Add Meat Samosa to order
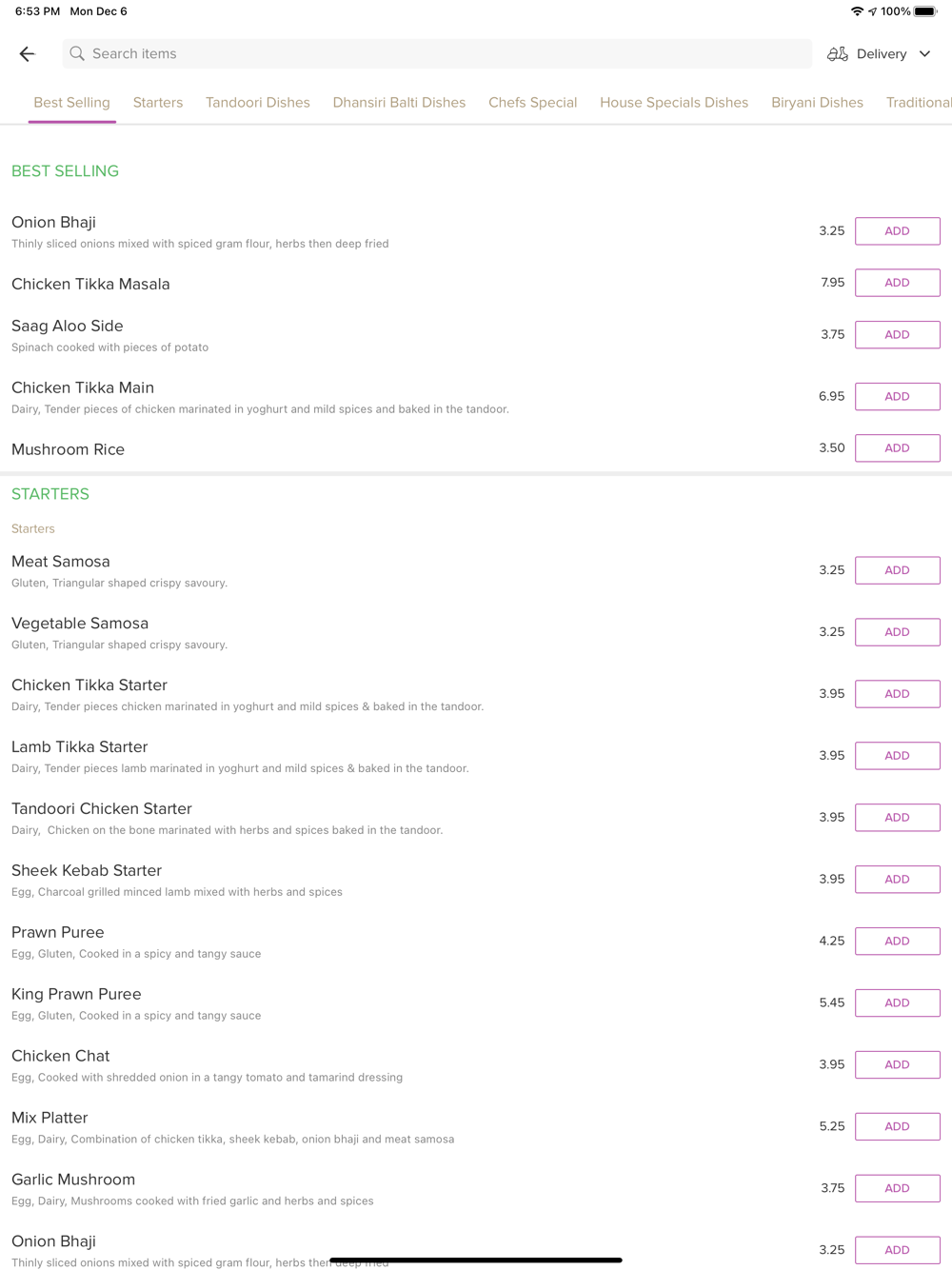This screenshot has height=1270, width=952. click(897, 570)
